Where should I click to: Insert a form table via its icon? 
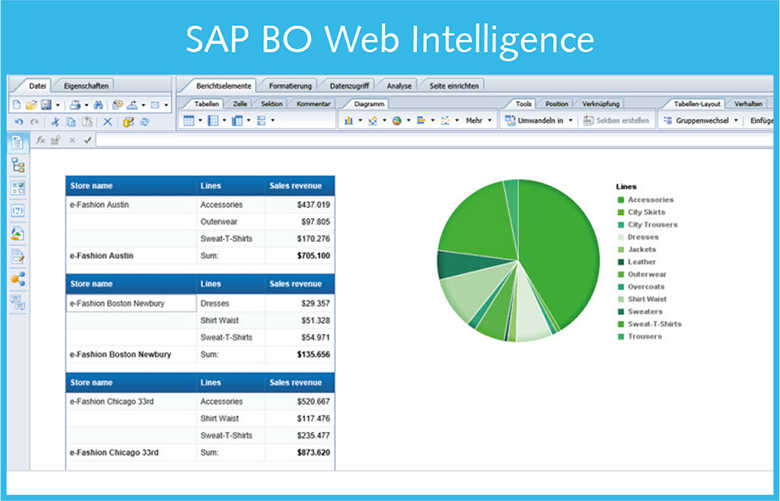(261, 120)
